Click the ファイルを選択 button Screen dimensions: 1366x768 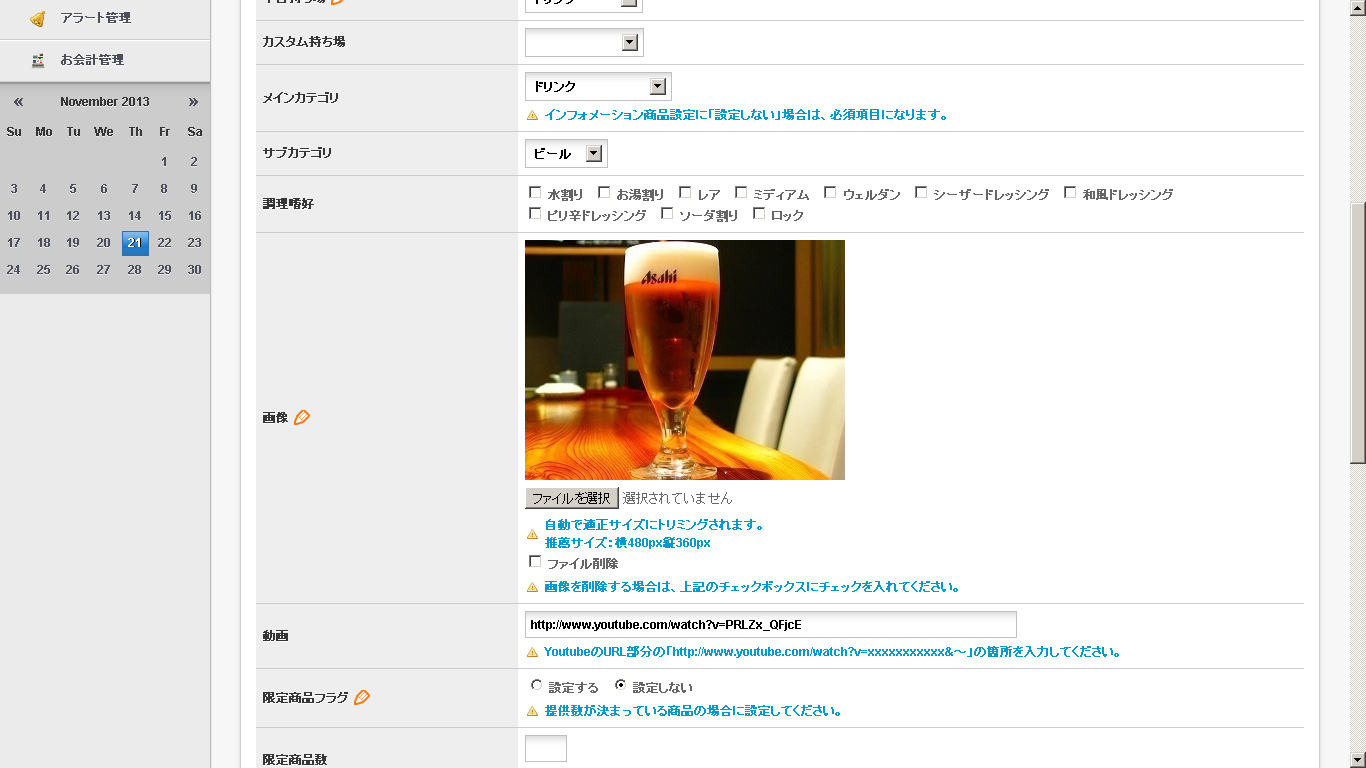click(572, 498)
